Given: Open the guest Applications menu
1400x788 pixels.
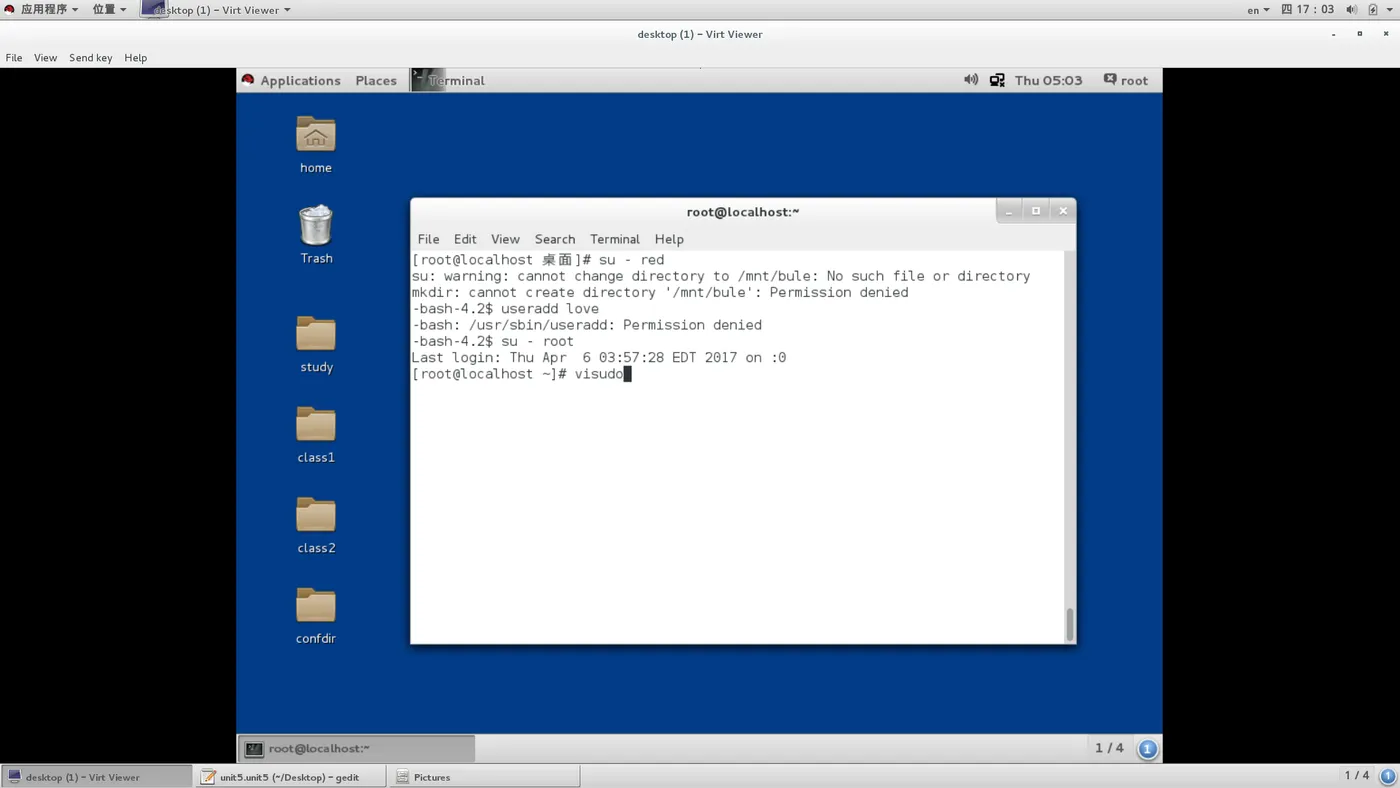Looking at the screenshot, I should pos(291,80).
